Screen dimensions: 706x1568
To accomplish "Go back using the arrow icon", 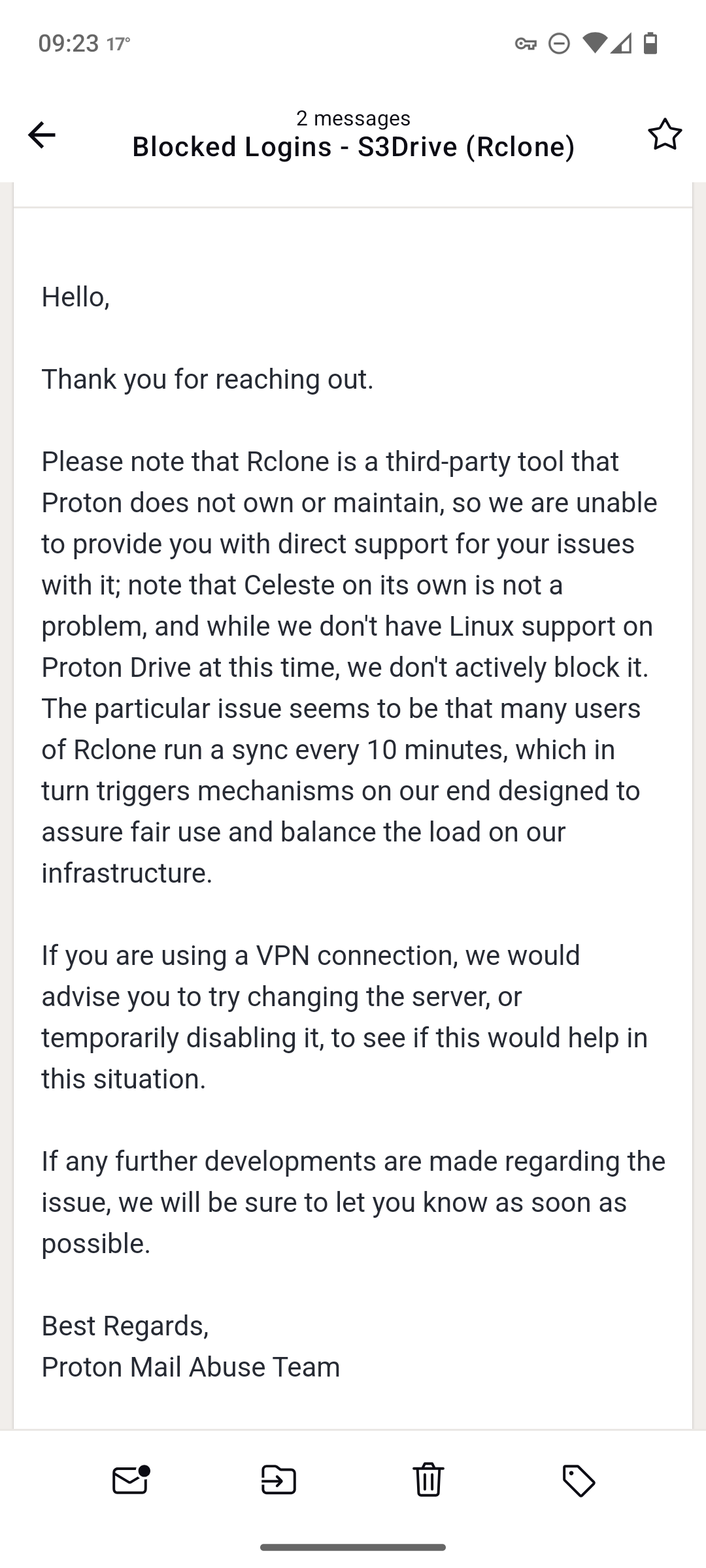I will tap(42, 135).
